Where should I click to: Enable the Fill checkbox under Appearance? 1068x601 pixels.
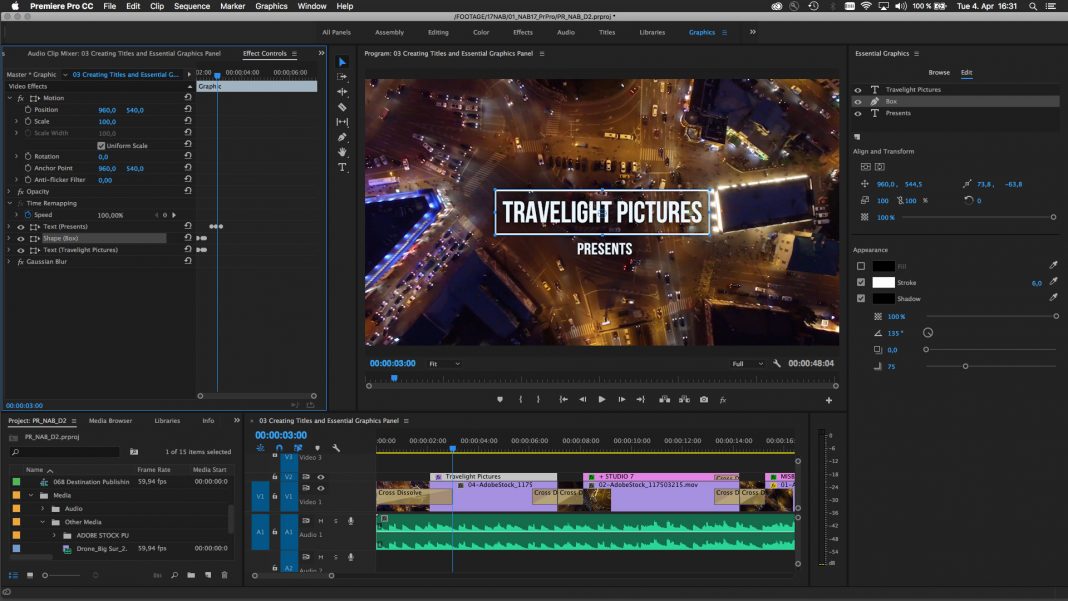pos(861,265)
